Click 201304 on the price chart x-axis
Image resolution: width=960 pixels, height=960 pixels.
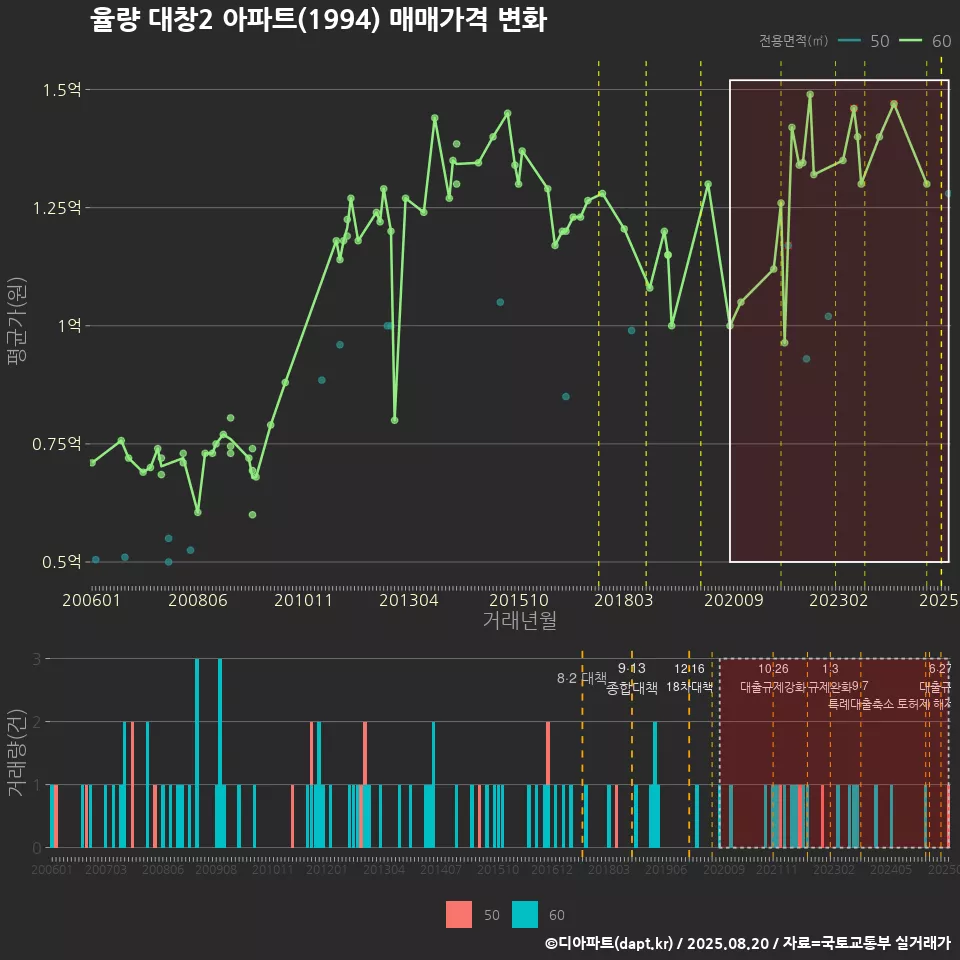click(x=408, y=600)
